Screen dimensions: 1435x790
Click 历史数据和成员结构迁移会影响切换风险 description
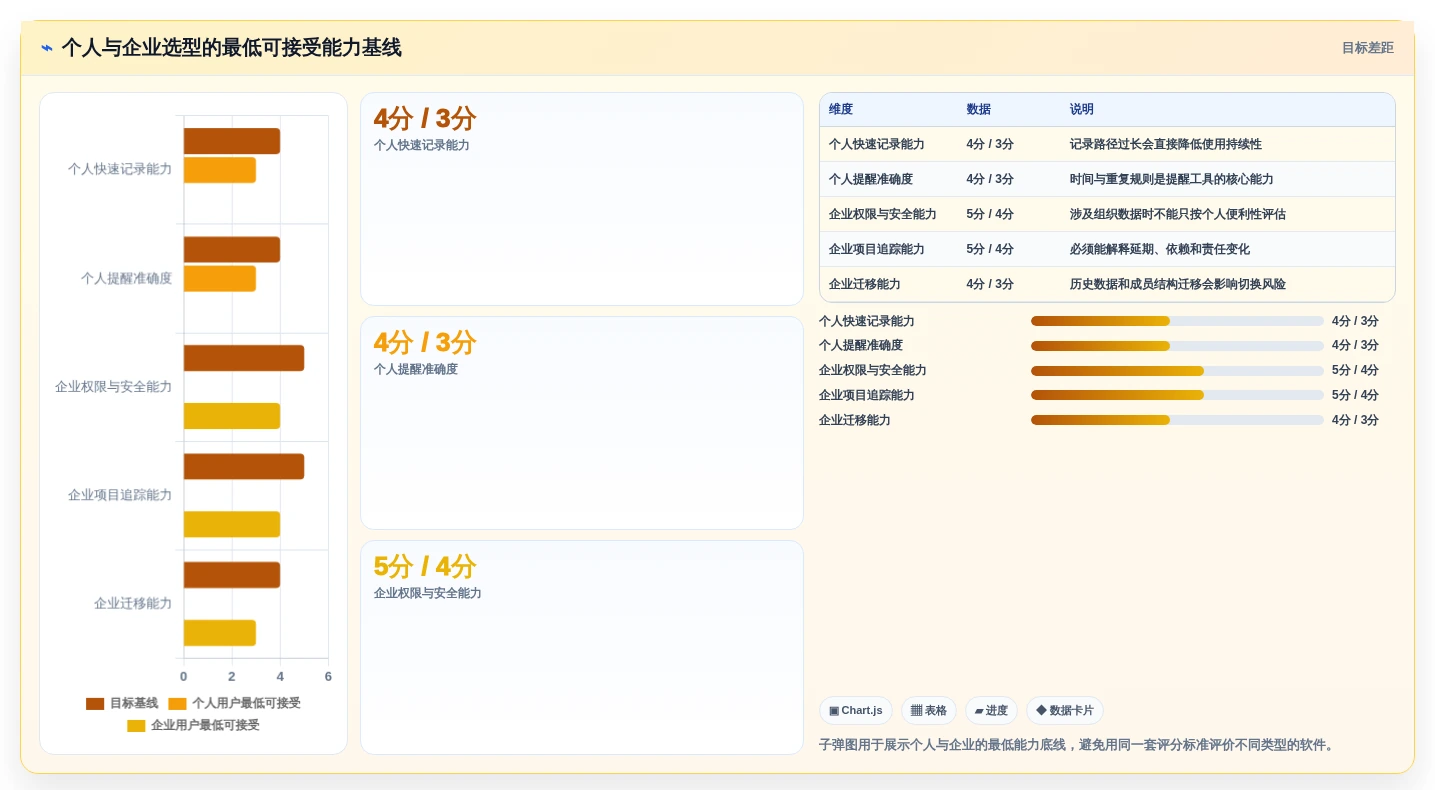[x=1178, y=284]
